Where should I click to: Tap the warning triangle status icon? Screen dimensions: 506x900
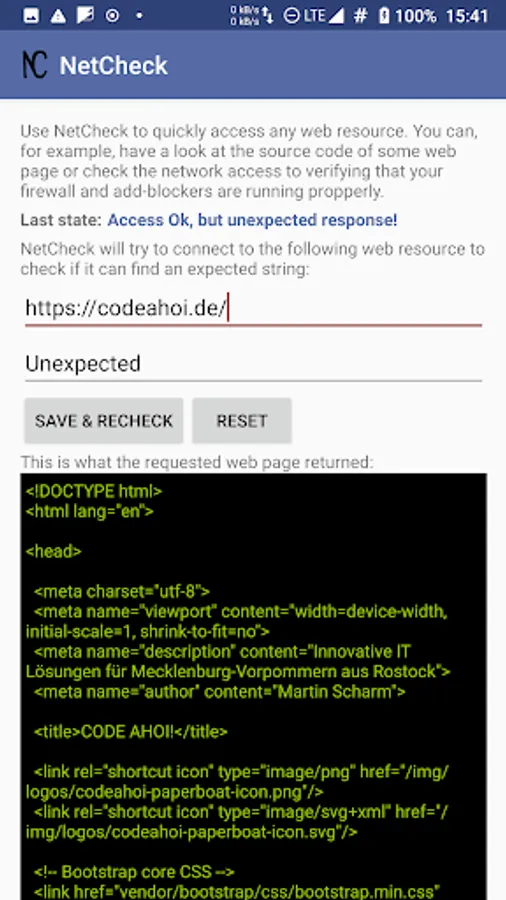[x=58, y=16]
